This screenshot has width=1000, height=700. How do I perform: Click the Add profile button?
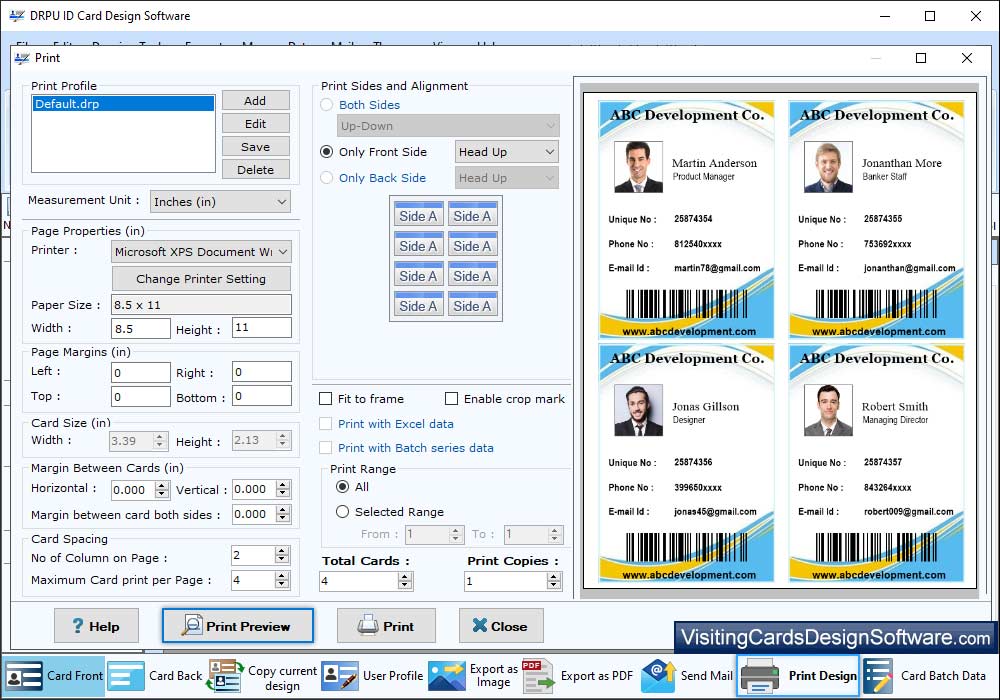pos(255,101)
